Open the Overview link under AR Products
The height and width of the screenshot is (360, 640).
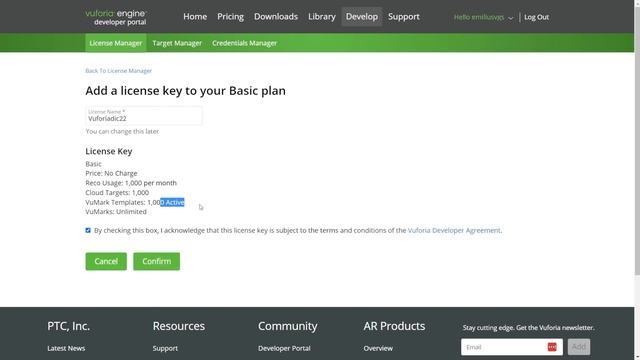[x=378, y=348]
